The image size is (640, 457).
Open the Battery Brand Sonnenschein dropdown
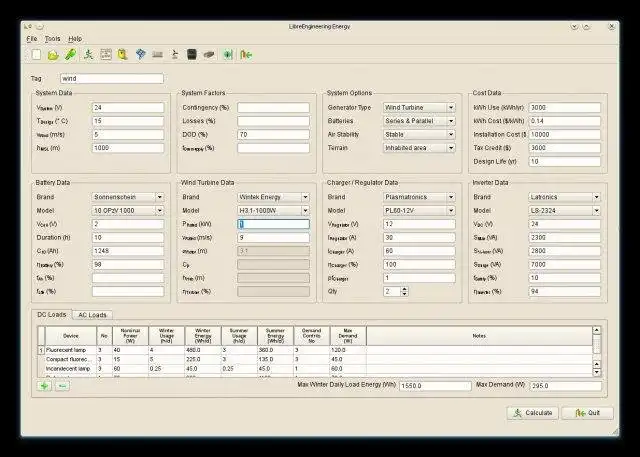click(x=128, y=197)
